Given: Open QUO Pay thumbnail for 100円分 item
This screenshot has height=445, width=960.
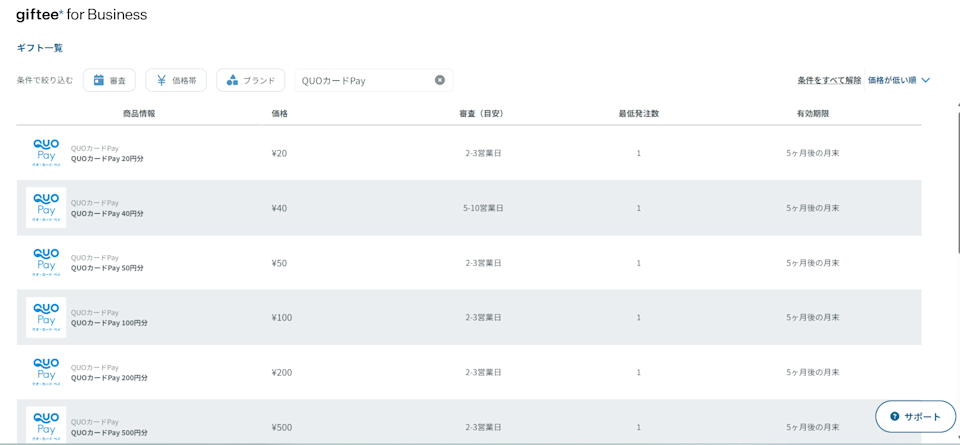Looking at the screenshot, I should pos(46,318).
